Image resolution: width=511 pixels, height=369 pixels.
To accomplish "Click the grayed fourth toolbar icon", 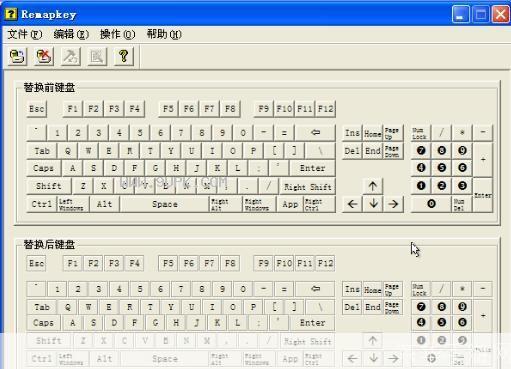I will [97, 56].
